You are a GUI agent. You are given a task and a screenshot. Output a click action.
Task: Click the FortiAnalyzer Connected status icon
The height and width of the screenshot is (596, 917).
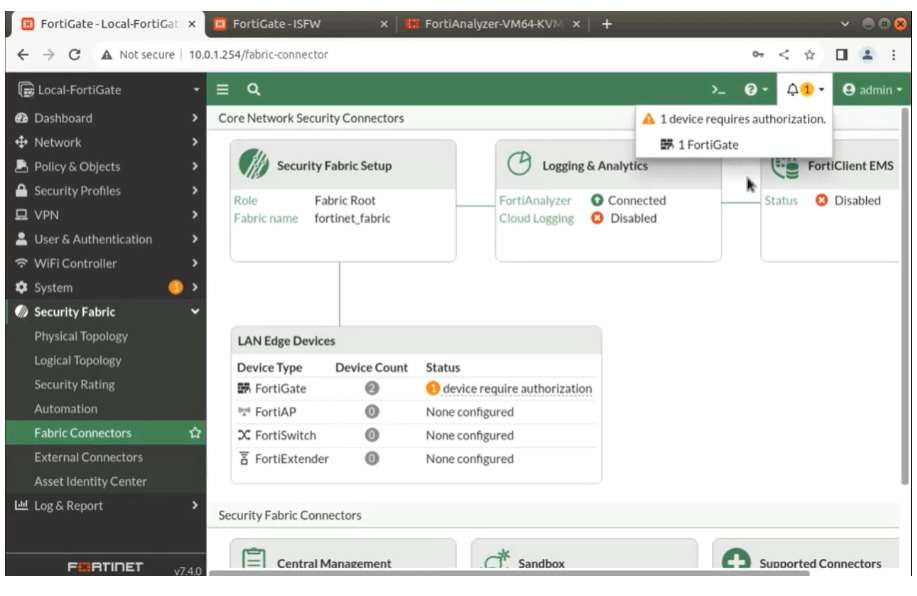(597, 200)
